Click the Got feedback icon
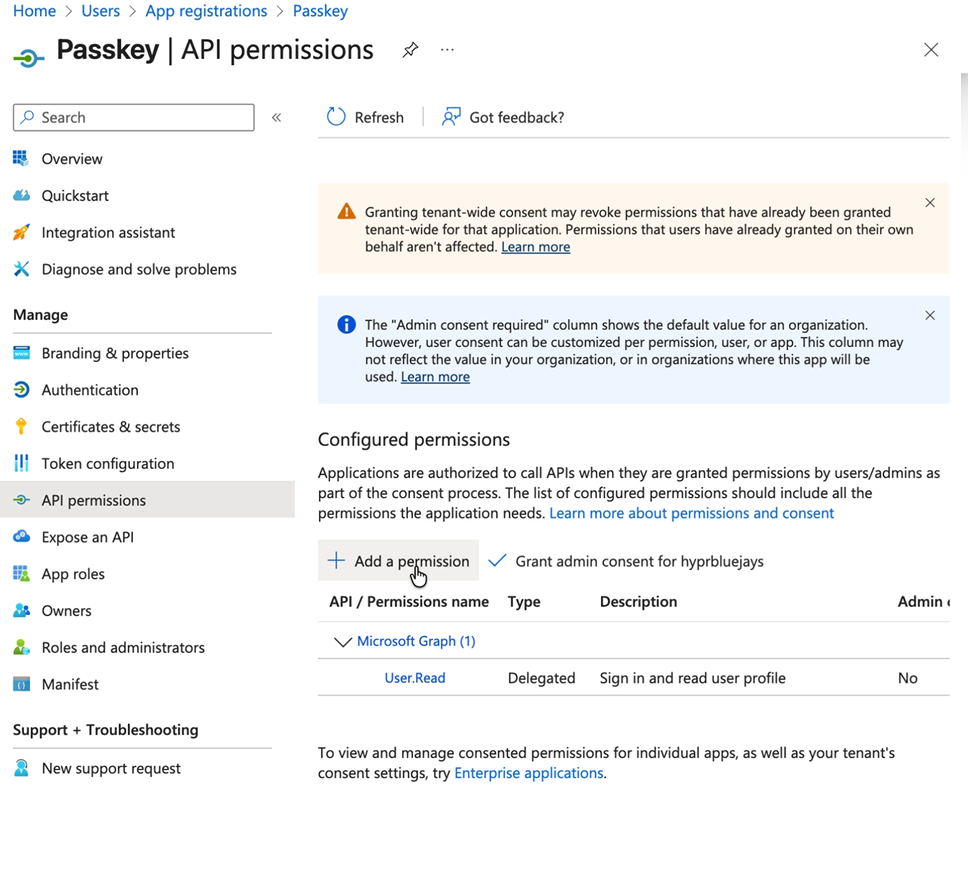The height and width of the screenshot is (877, 968). (452, 117)
